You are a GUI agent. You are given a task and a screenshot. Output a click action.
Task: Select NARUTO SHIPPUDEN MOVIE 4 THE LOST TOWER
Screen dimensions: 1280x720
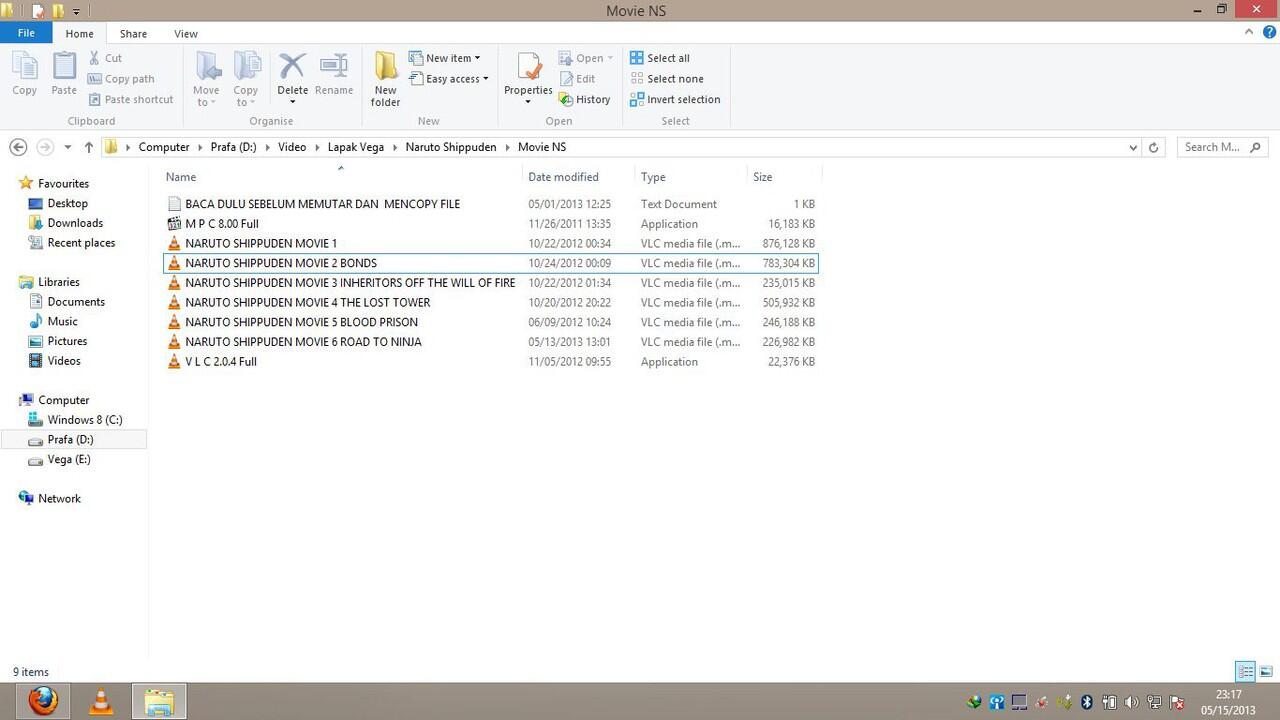pos(308,302)
